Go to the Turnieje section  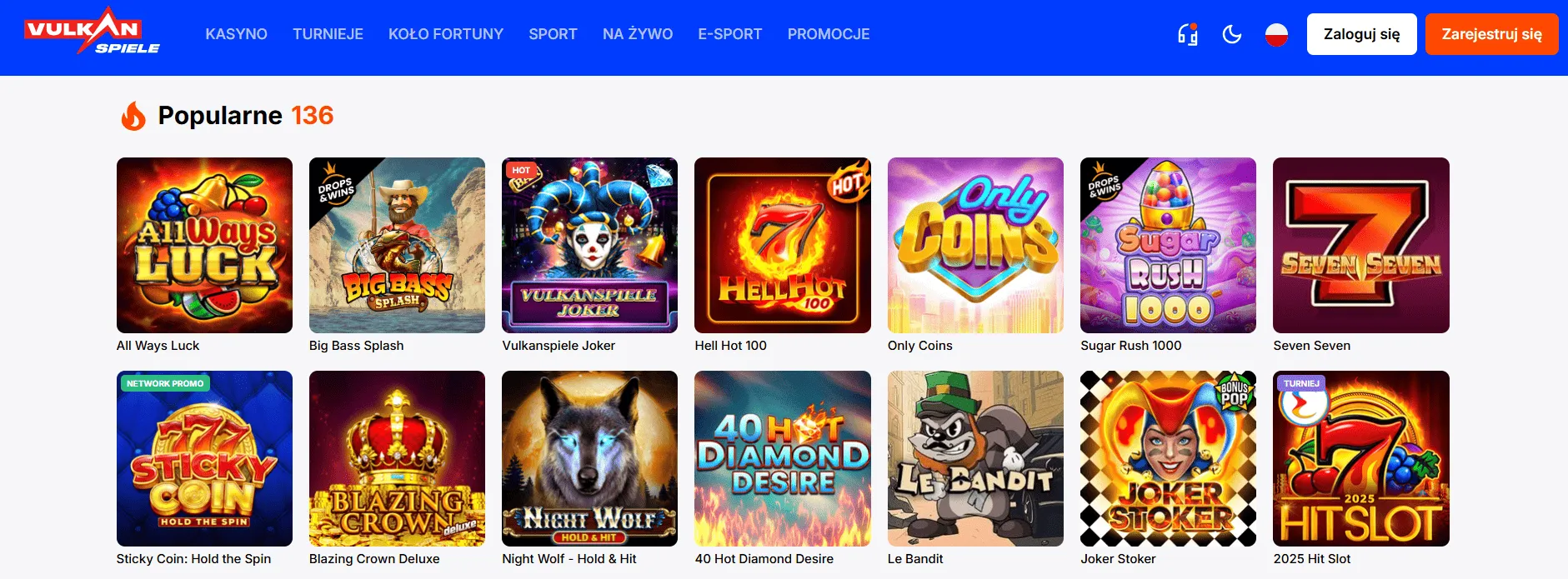(328, 34)
